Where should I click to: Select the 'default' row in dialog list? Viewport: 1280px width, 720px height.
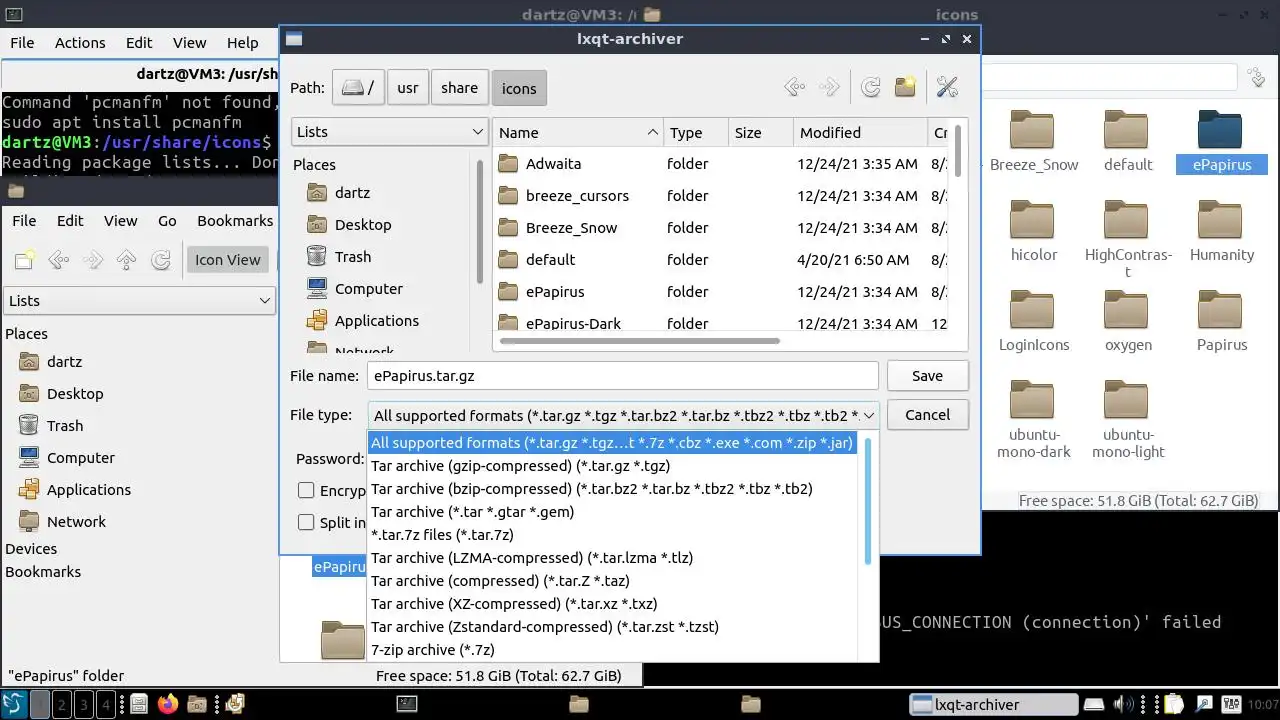coord(721,260)
